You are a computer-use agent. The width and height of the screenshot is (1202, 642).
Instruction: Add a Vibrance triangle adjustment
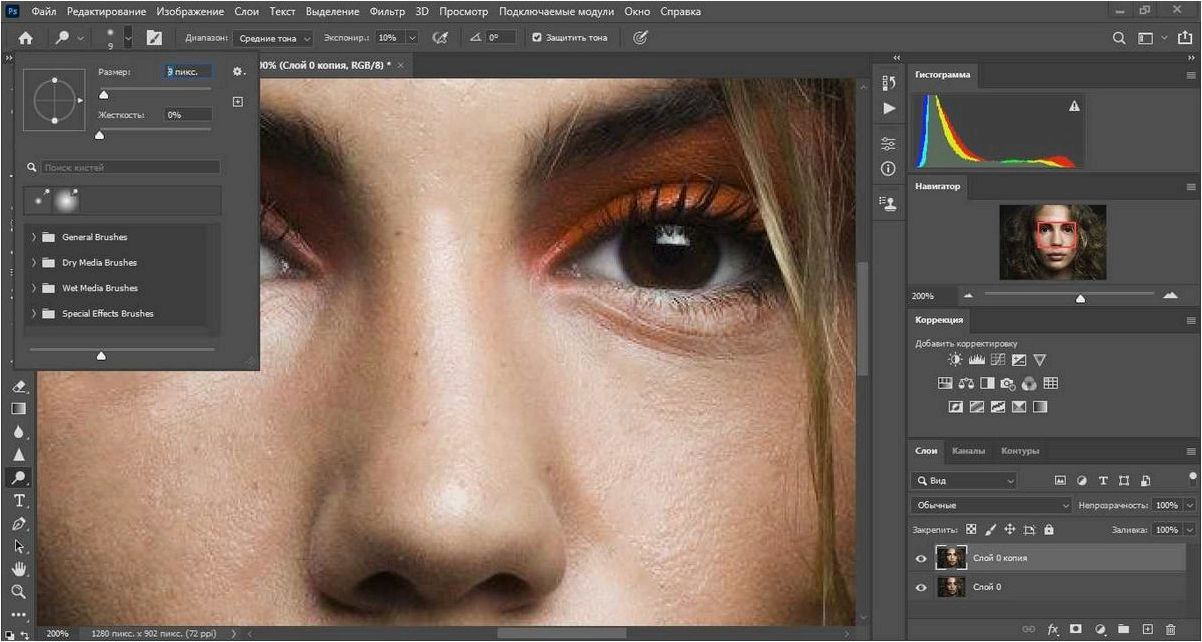point(1040,360)
